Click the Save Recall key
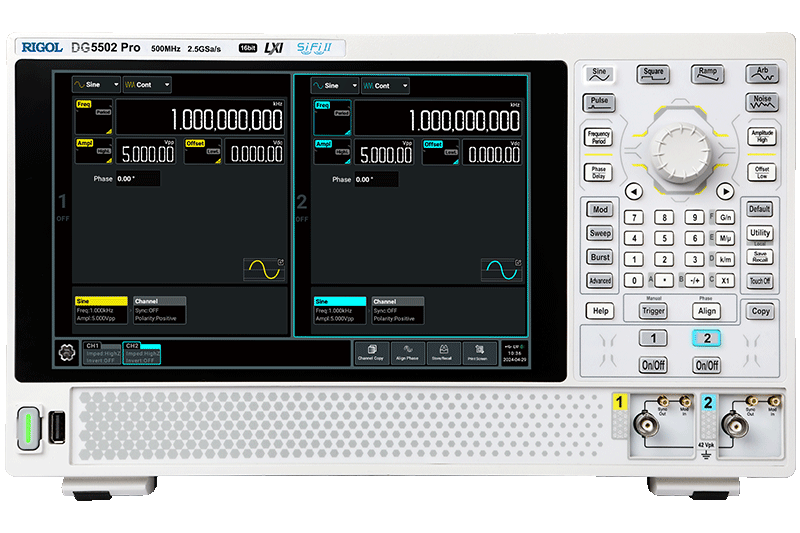800x533 pixels. coord(760,257)
